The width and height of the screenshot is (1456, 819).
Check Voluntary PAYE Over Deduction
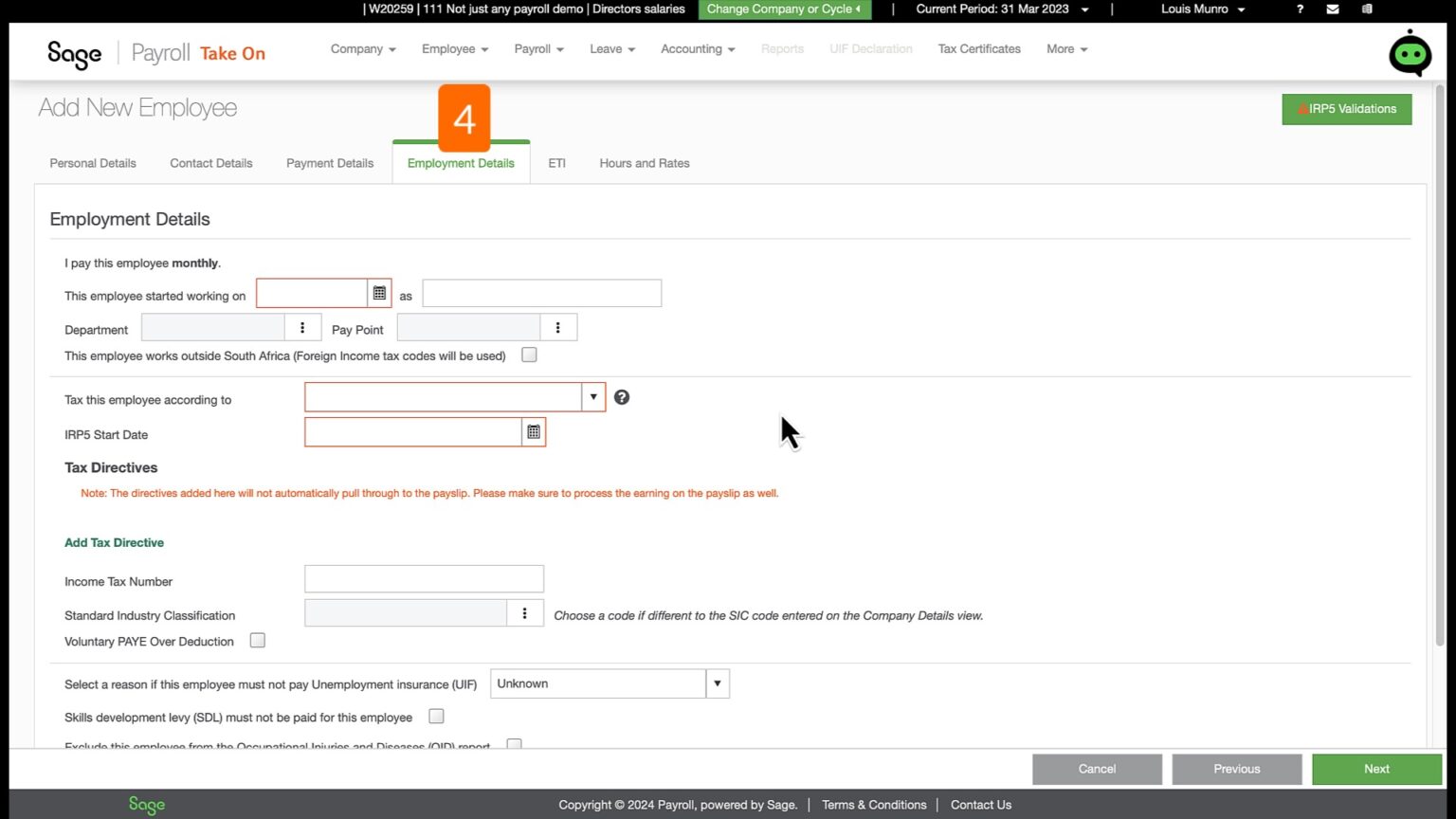[257, 640]
